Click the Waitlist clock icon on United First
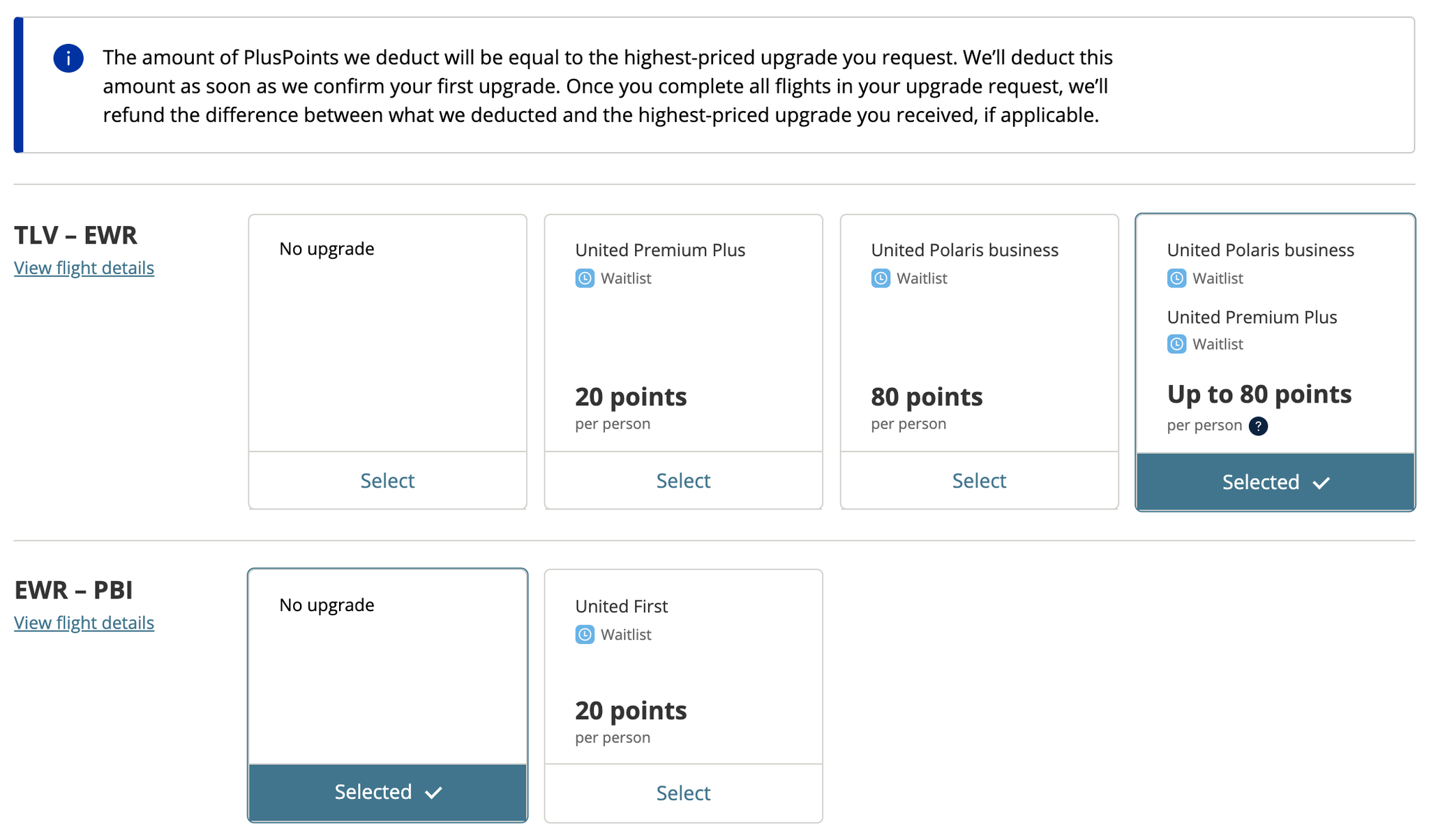 (584, 635)
